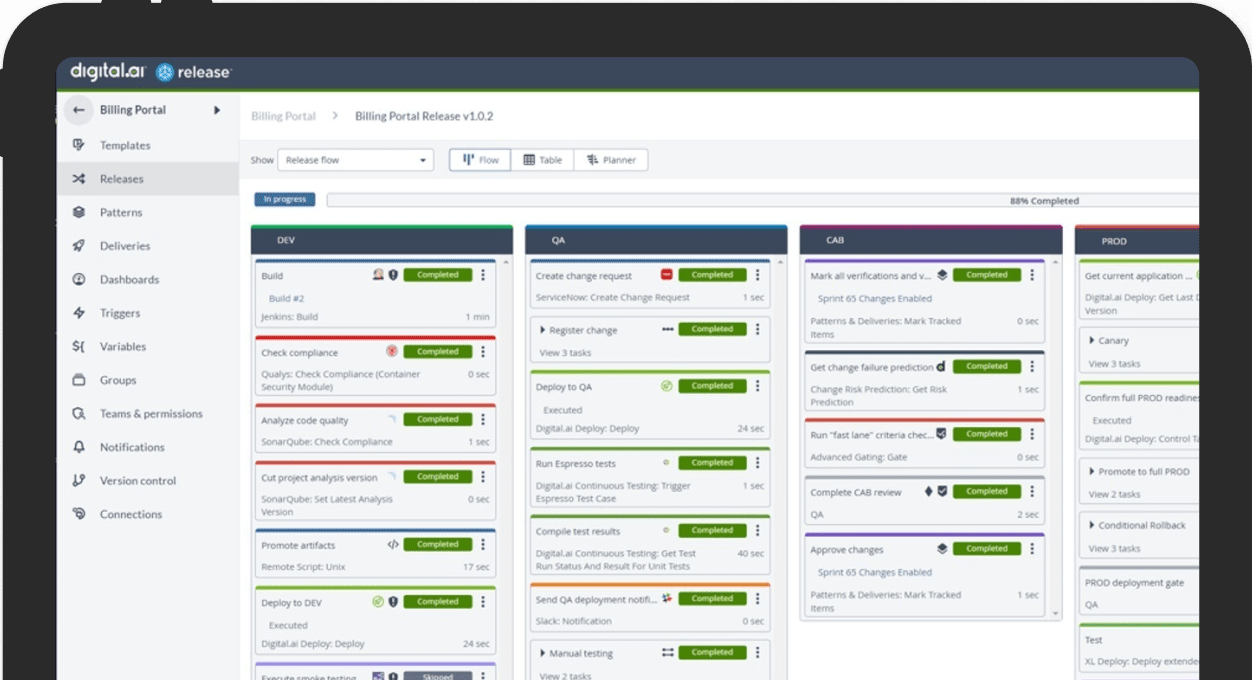Click the Connections icon in sidebar
This screenshot has width=1252, height=680.
point(79,514)
